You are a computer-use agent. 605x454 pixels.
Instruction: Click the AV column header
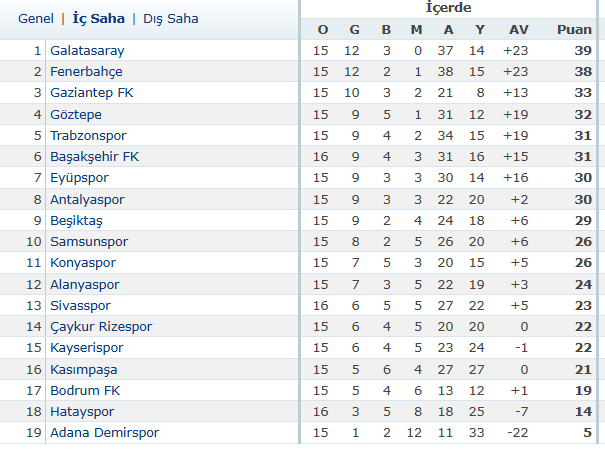tap(519, 30)
